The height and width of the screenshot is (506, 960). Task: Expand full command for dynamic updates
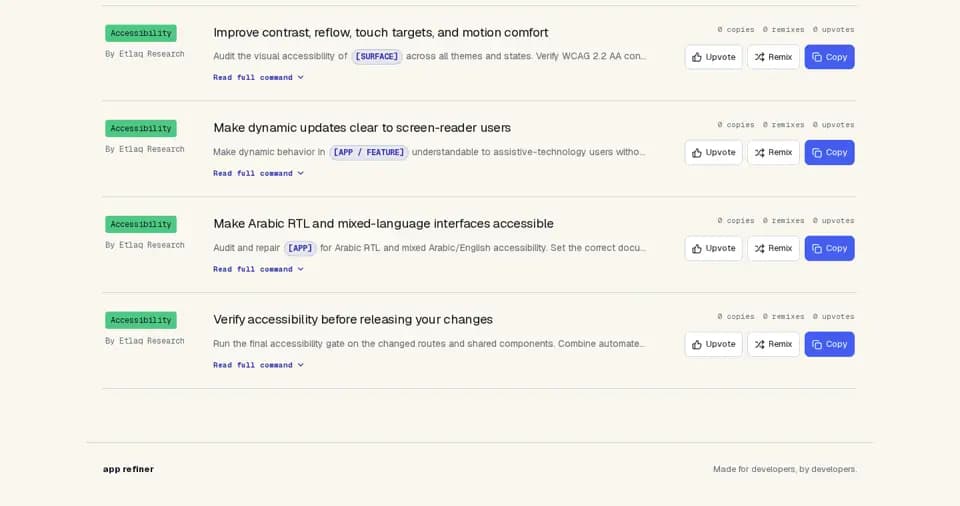[258, 173]
